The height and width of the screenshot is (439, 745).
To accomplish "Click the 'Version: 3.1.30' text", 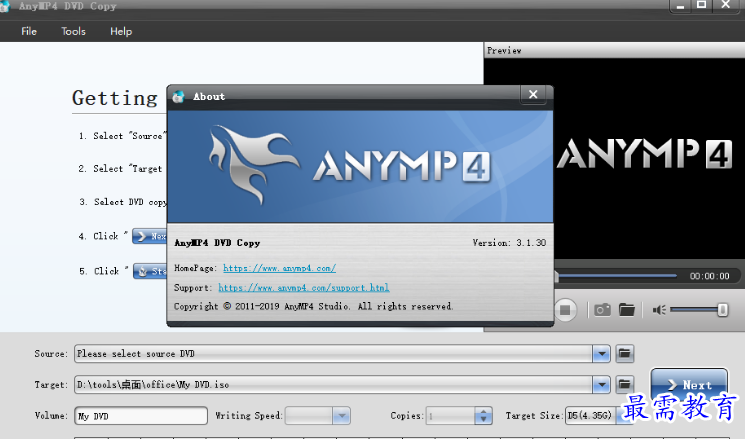I will 509,243.
